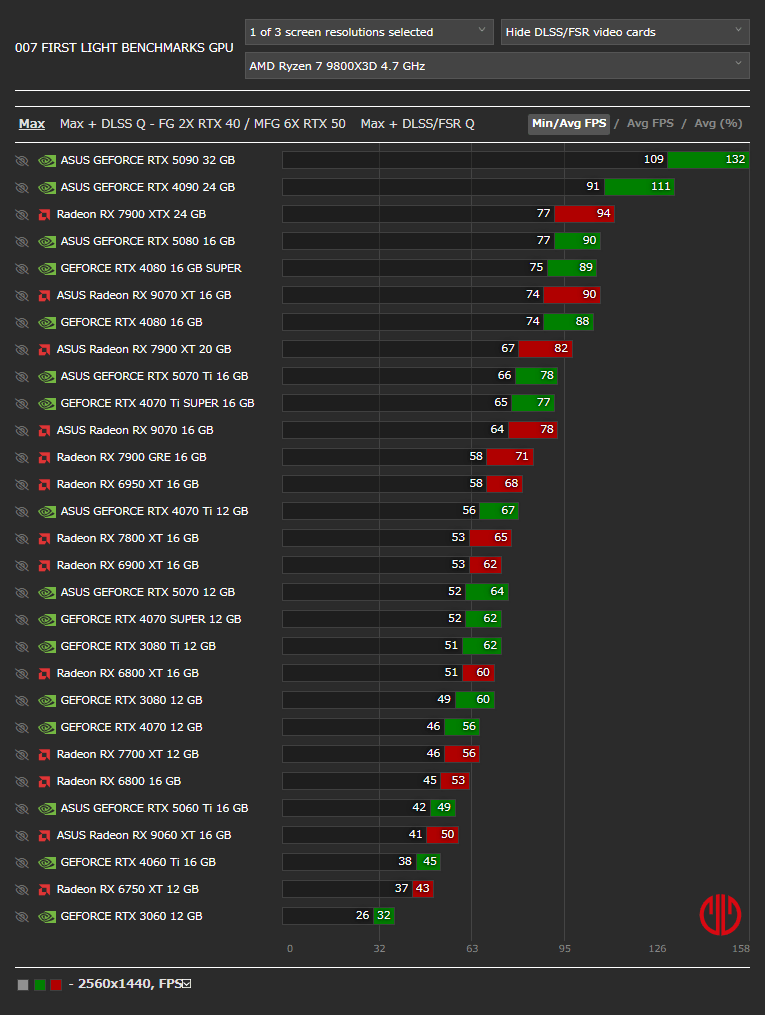Select the Max settings tab

point(32,124)
